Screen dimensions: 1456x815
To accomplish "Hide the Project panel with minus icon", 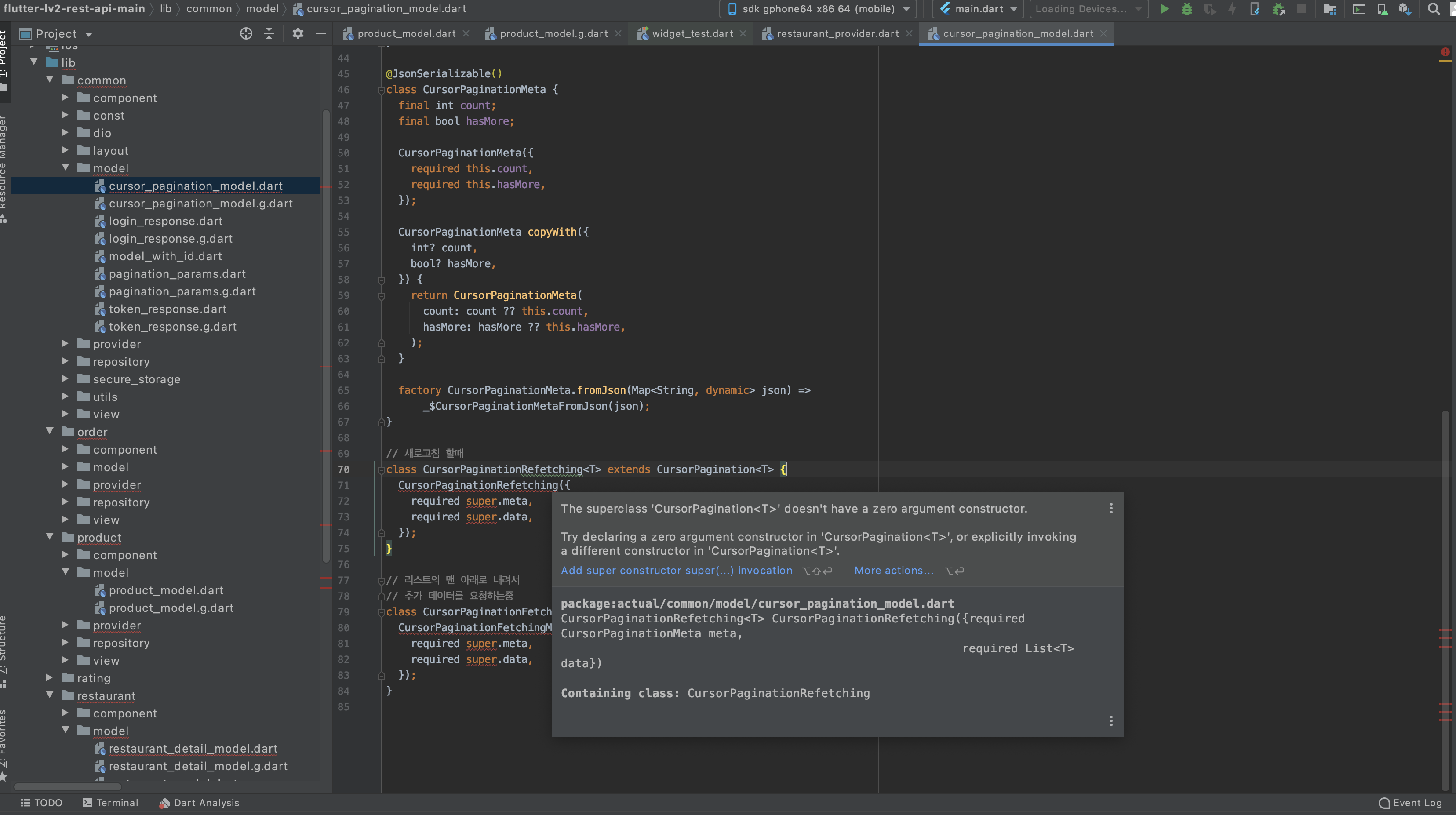I will pos(320,34).
